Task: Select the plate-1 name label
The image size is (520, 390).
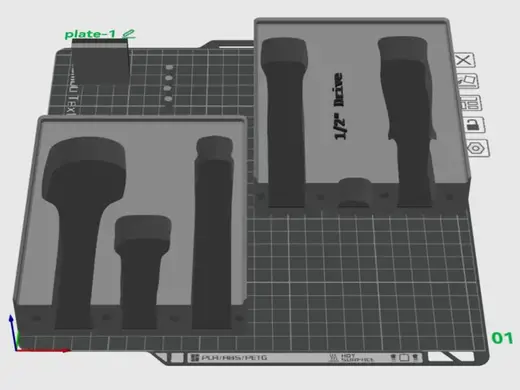Action: click(90, 34)
